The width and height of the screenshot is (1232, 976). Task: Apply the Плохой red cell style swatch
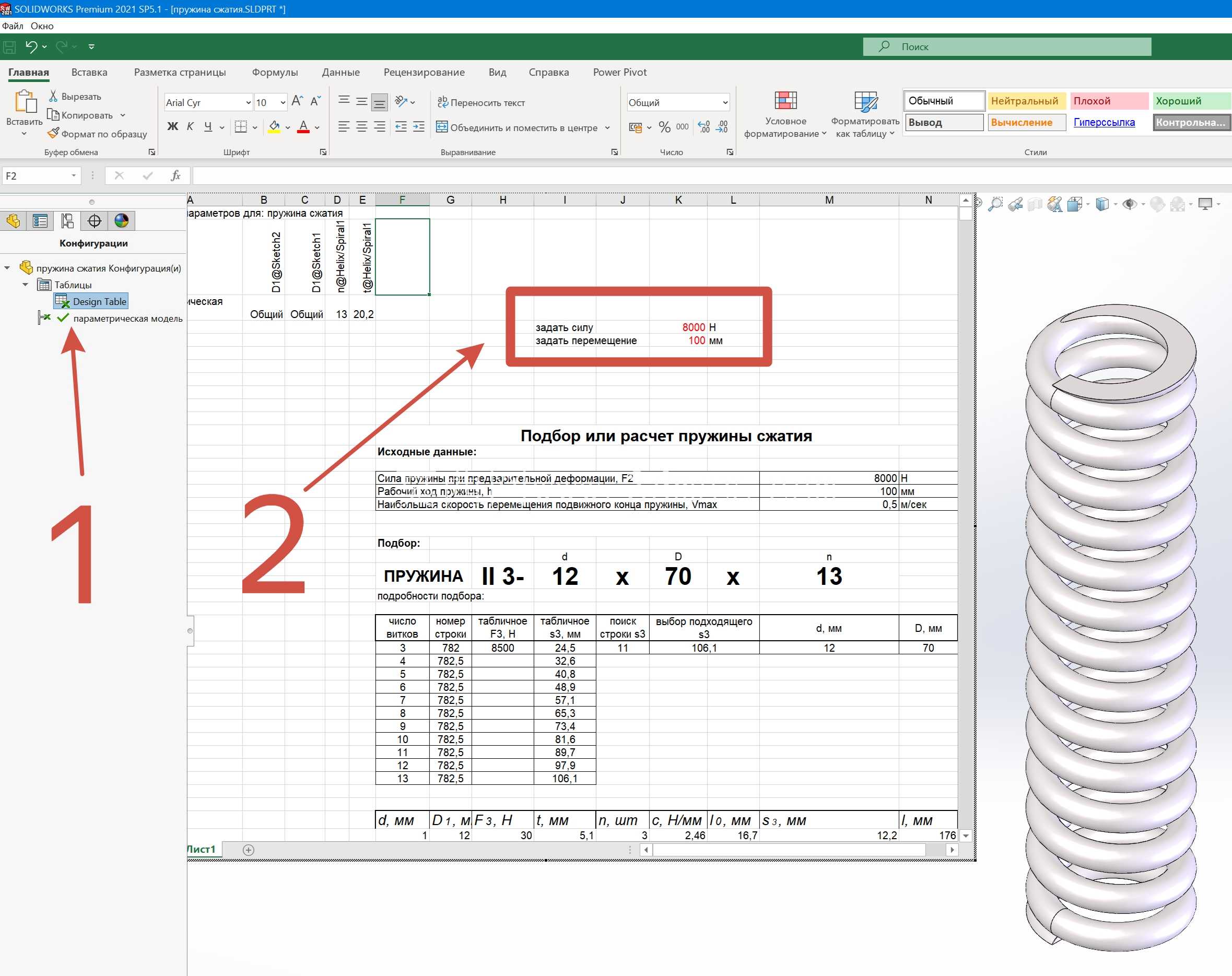(x=1109, y=101)
